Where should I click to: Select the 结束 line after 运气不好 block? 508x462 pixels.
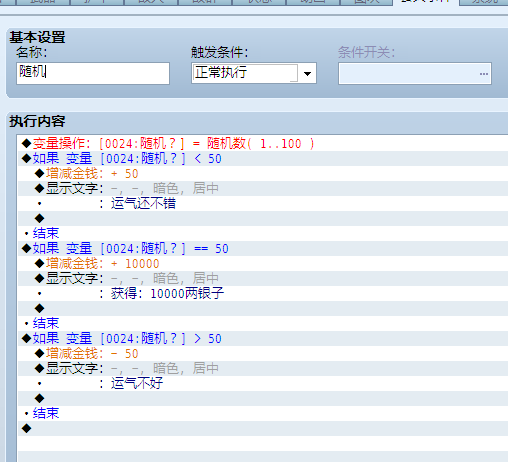[x=263, y=414]
